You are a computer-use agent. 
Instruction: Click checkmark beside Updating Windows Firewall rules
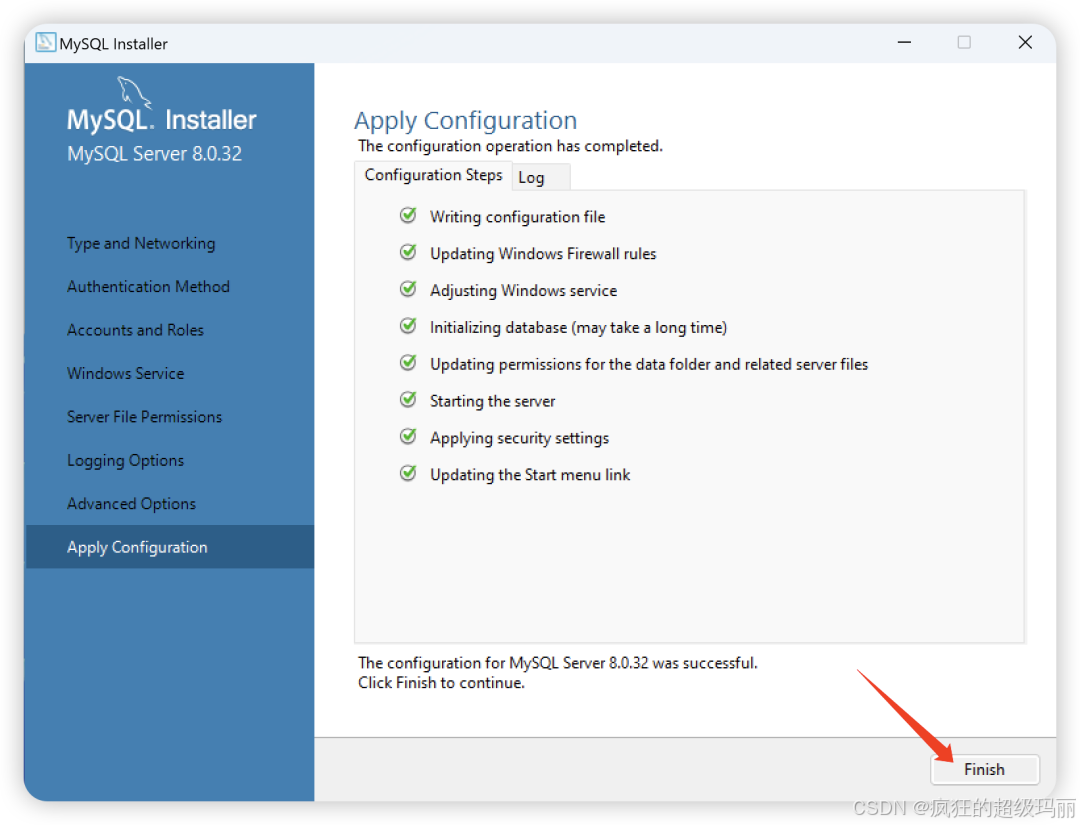click(408, 253)
